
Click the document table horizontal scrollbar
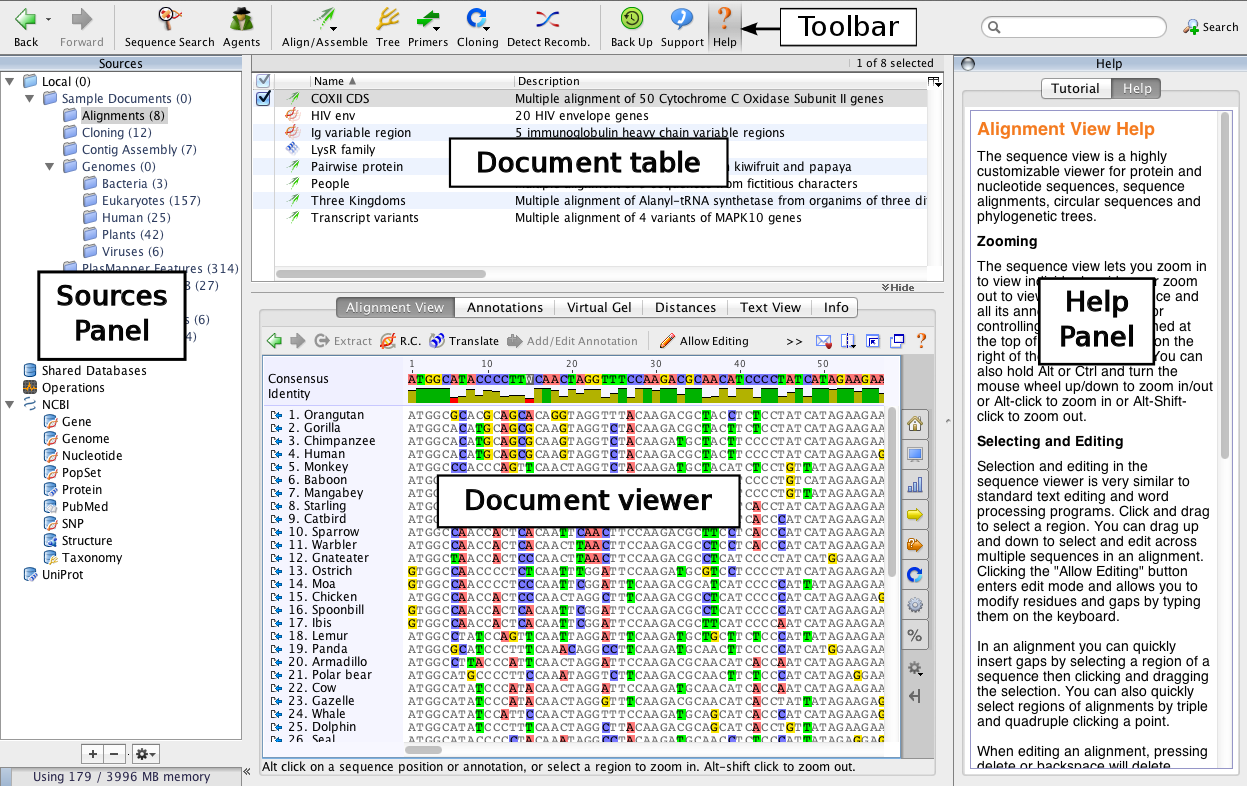380,273
